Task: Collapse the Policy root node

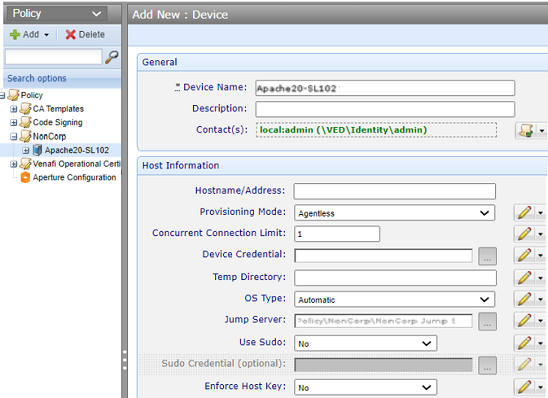Action: [x=2, y=95]
